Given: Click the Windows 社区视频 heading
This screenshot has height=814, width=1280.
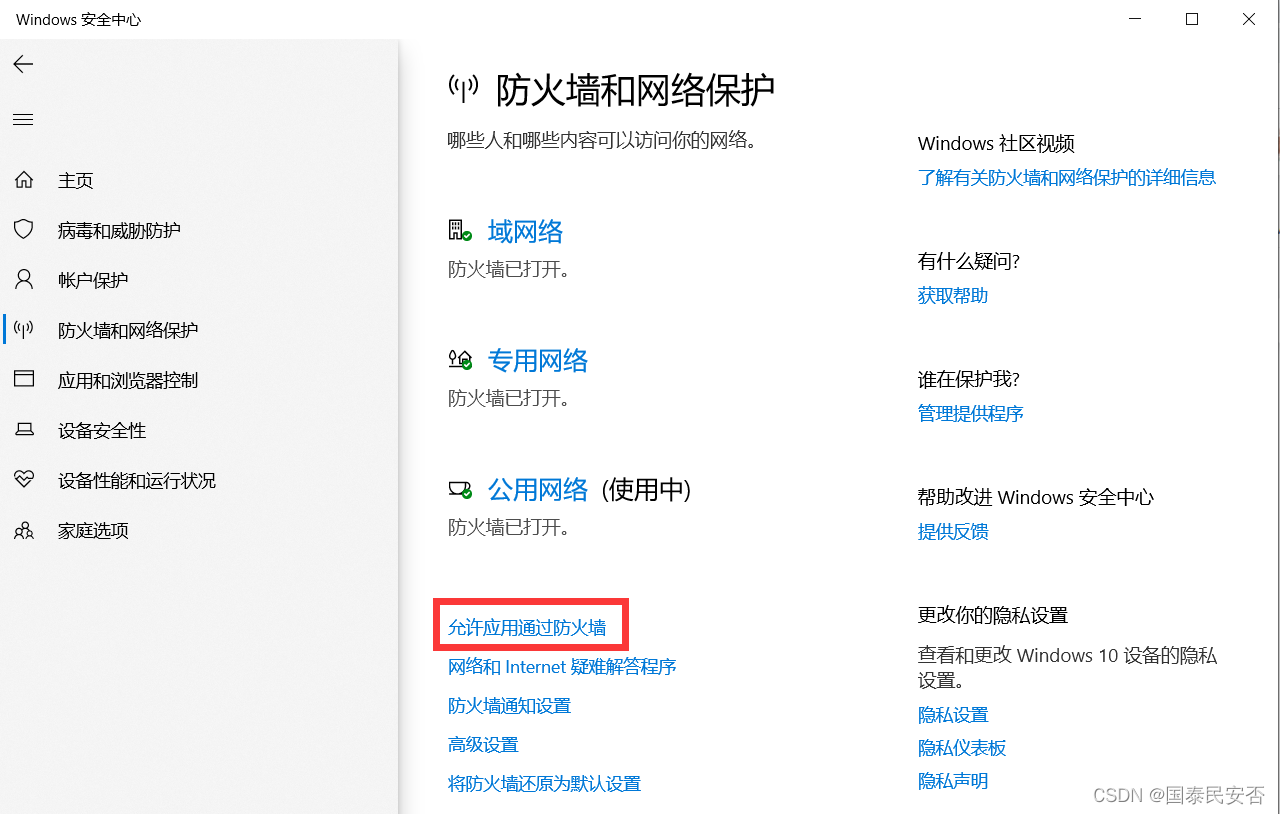Looking at the screenshot, I should pos(996,144).
